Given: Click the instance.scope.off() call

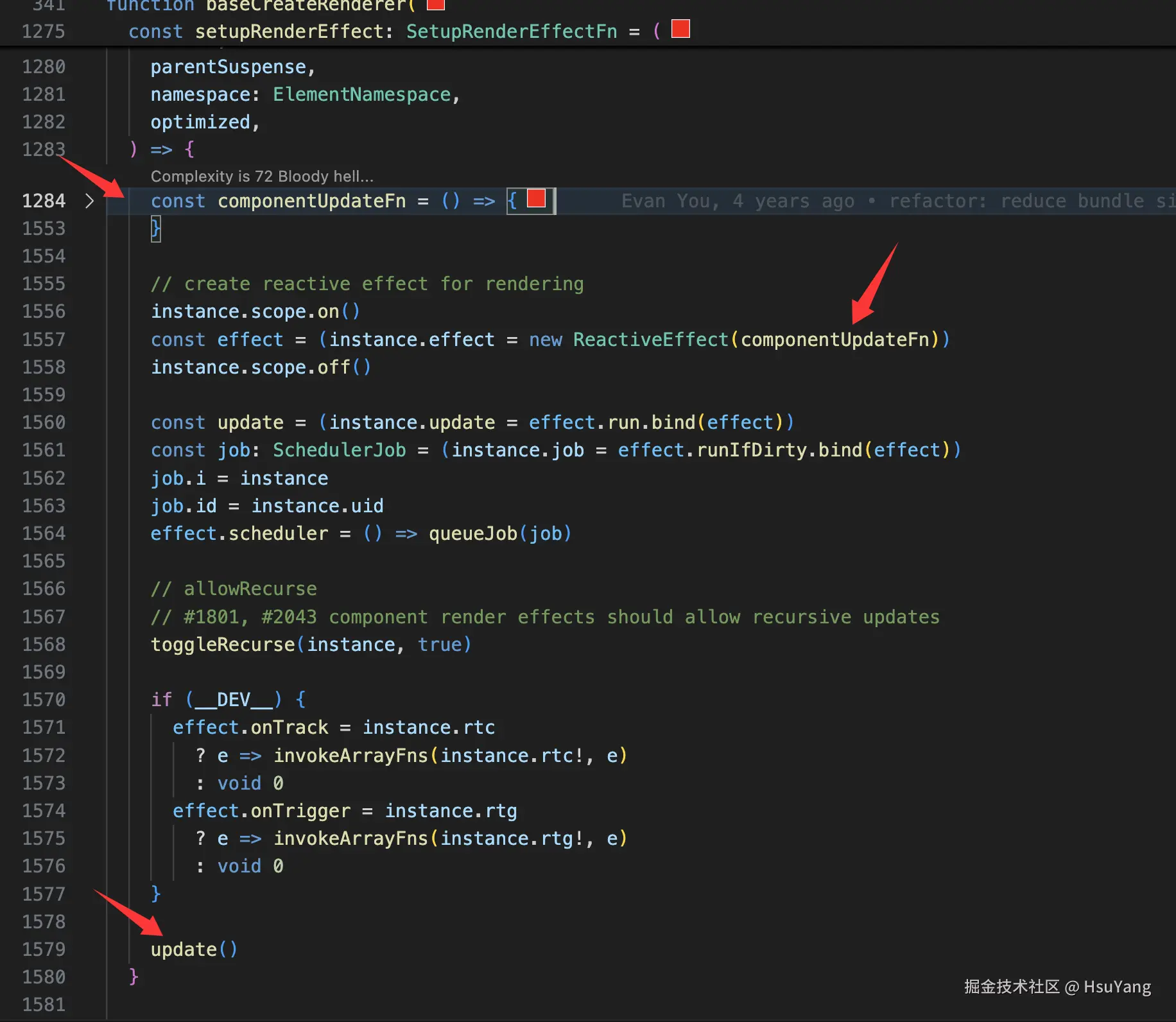Looking at the screenshot, I should pyautogui.click(x=261, y=367).
